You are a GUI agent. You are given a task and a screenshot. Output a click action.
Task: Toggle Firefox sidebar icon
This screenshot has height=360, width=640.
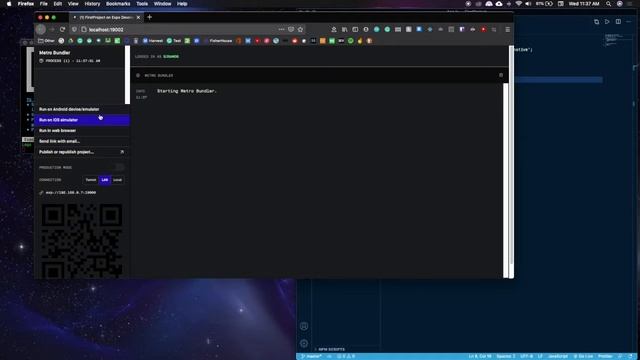pos(355,29)
